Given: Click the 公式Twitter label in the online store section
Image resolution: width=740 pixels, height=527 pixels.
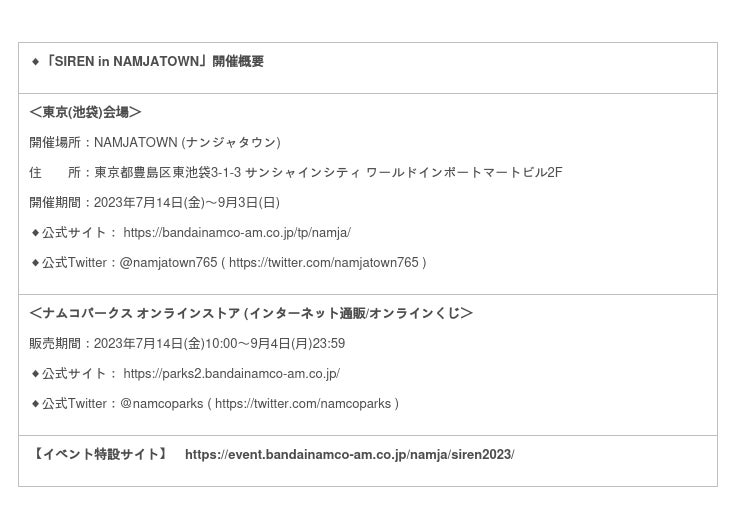Looking at the screenshot, I should [74, 404].
